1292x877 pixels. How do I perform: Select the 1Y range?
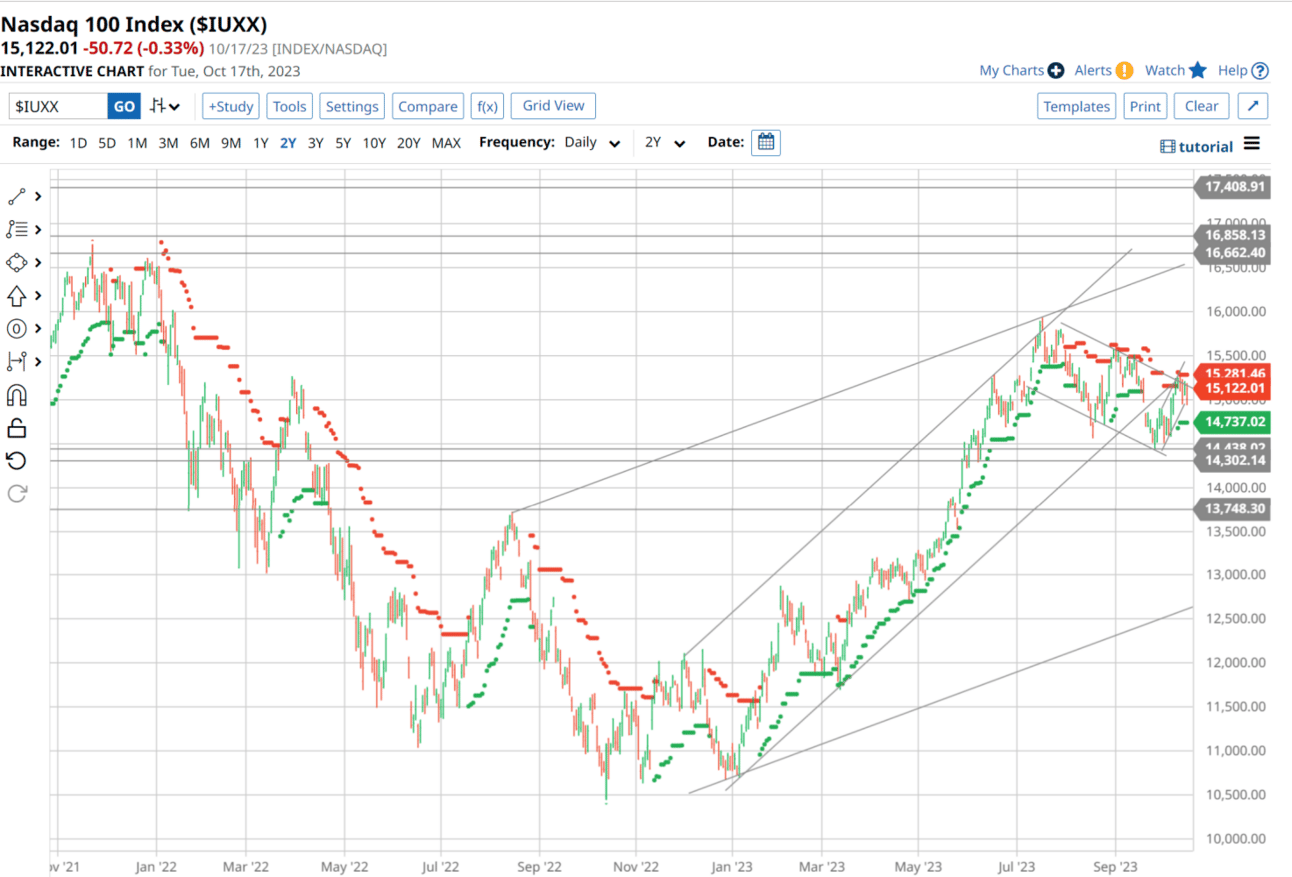[x=260, y=143]
